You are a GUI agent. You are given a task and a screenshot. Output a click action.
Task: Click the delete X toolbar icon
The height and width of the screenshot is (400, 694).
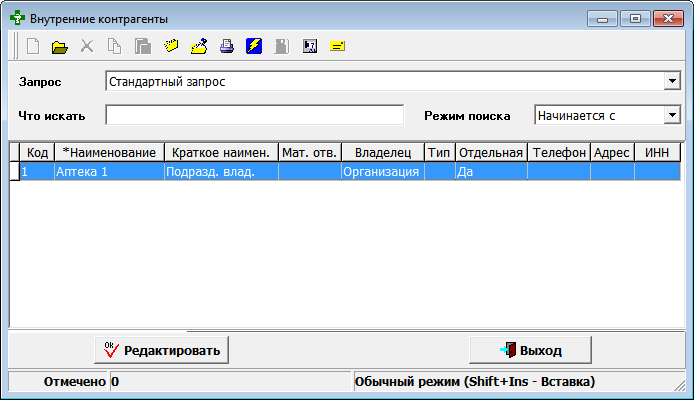(87, 46)
